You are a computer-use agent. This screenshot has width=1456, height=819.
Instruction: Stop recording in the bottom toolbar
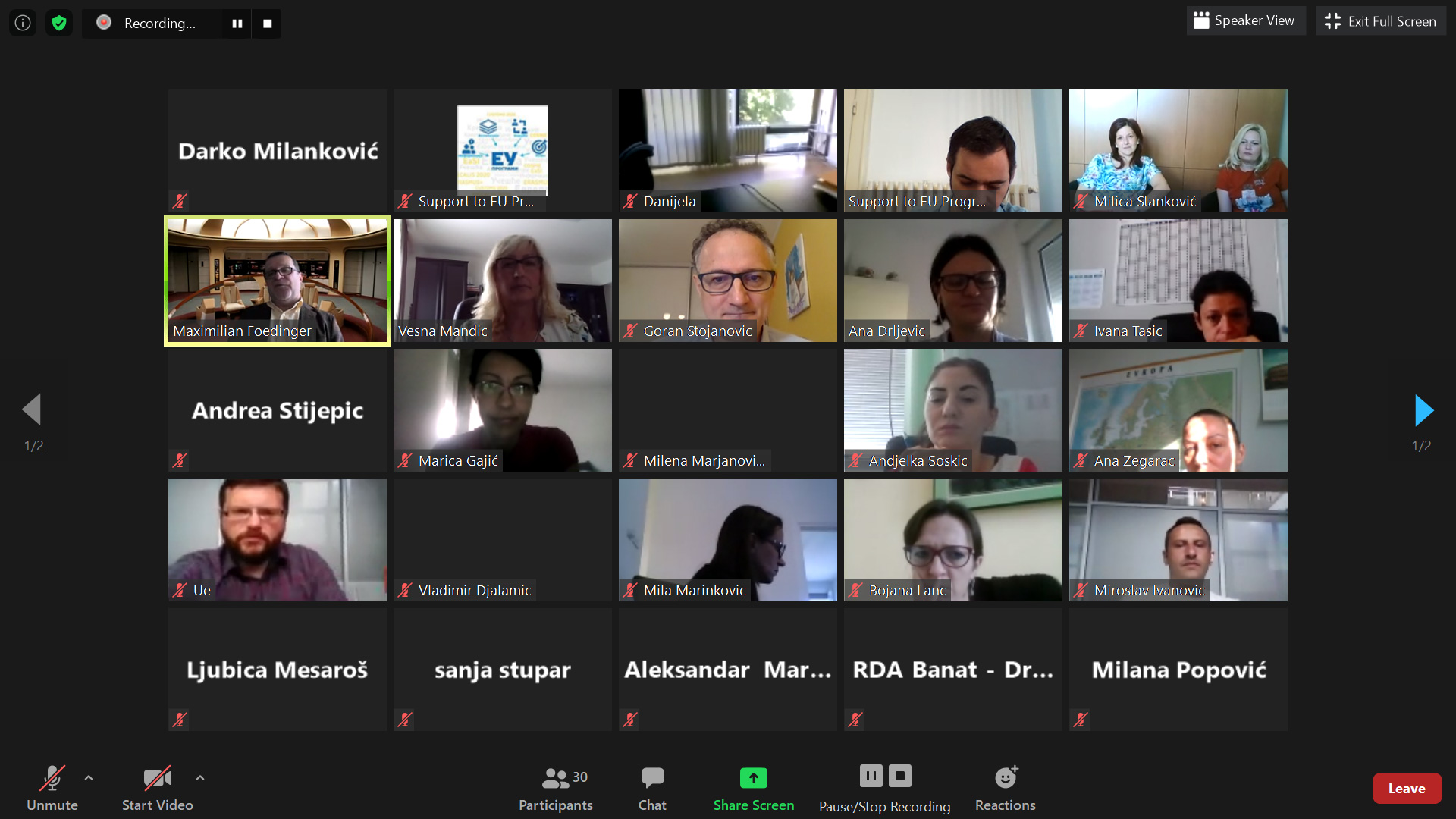tap(900, 776)
